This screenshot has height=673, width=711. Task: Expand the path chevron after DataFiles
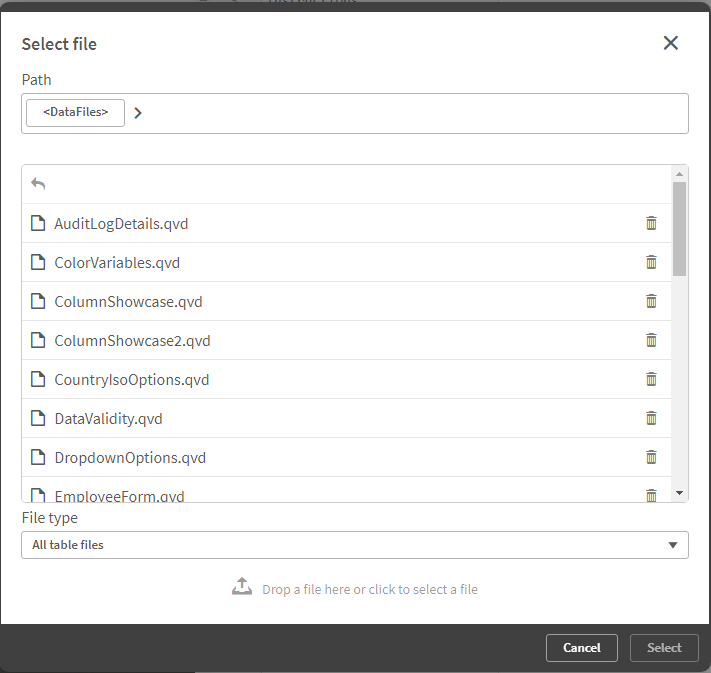(138, 113)
